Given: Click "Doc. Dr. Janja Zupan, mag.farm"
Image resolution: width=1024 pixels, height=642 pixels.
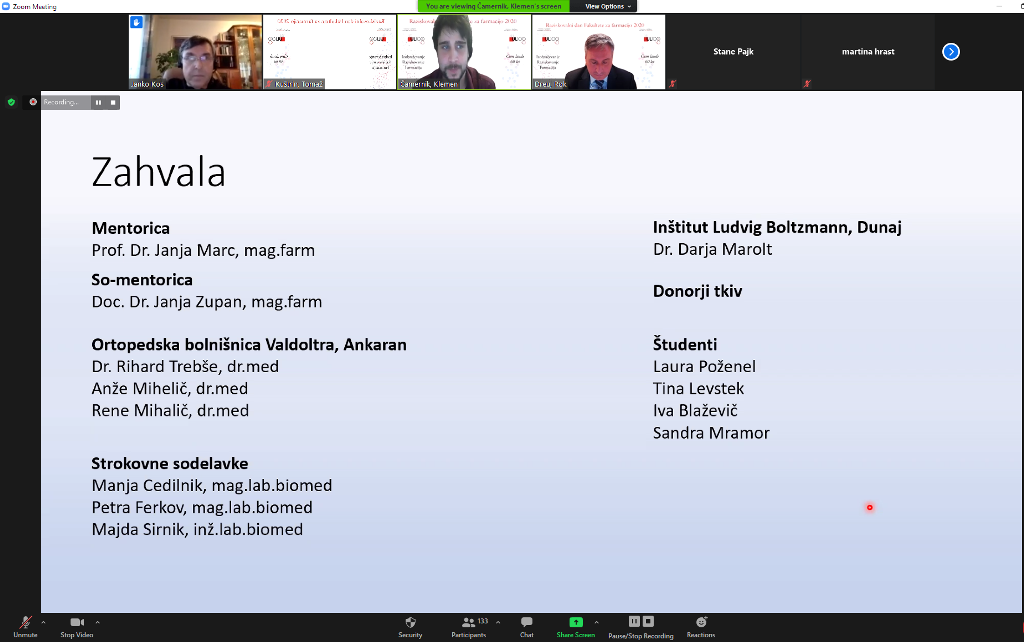Looking at the screenshot, I should tap(207, 302).
